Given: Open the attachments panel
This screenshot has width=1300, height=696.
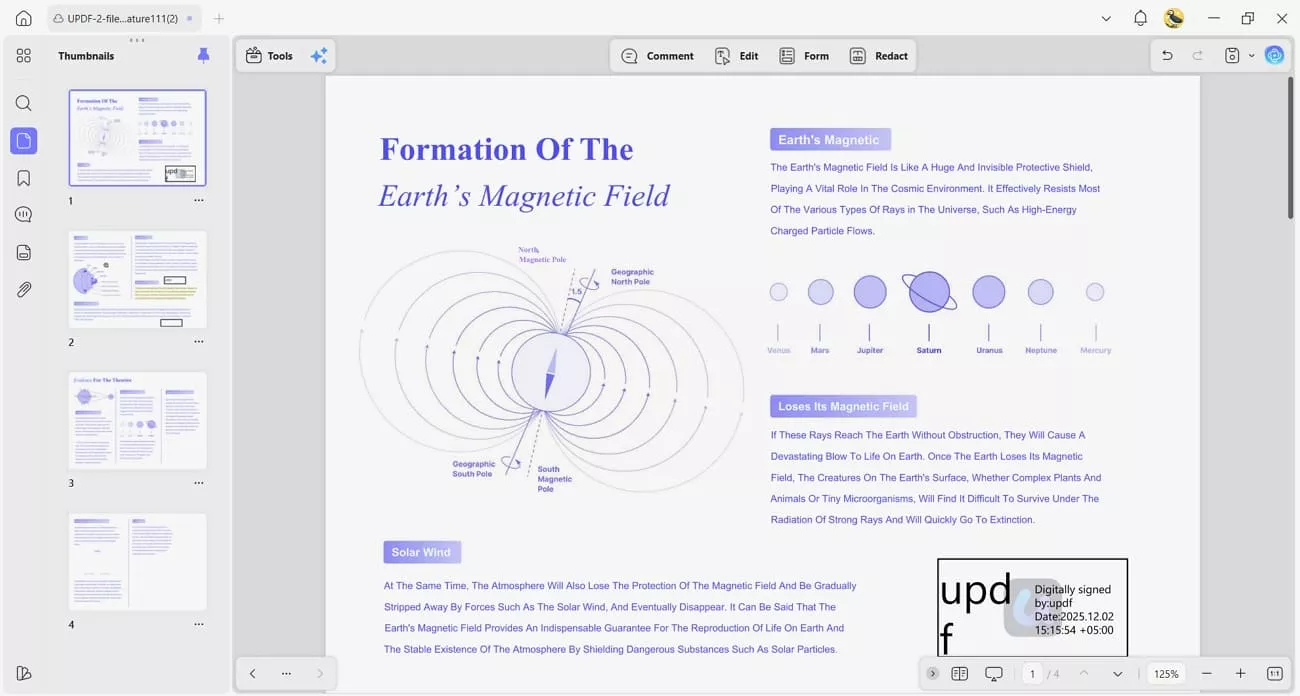Looking at the screenshot, I should (23, 290).
